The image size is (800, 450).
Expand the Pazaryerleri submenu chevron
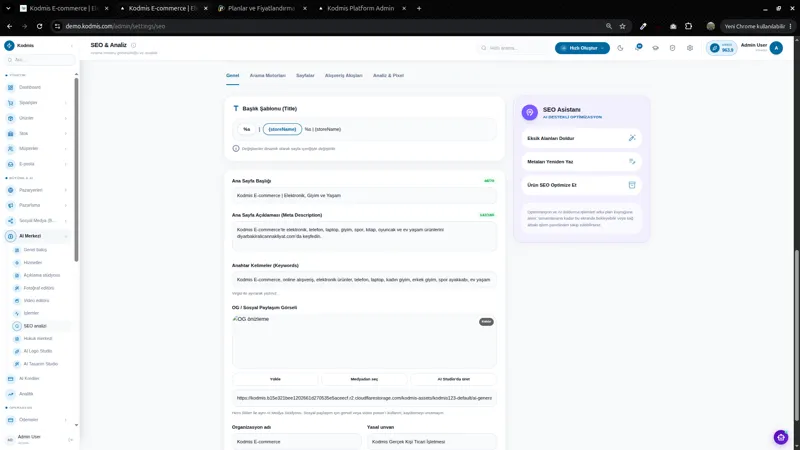66,190
